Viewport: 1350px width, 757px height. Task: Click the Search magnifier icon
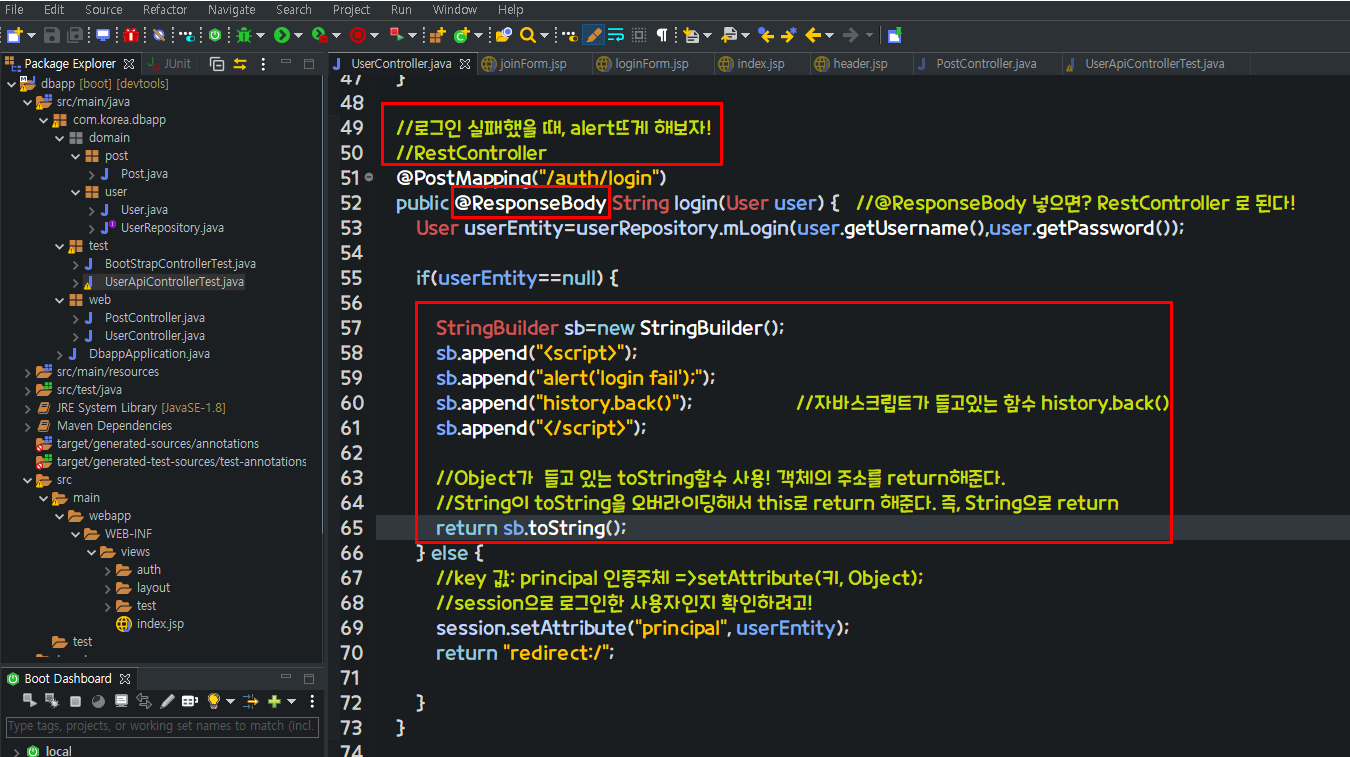coord(527,35)
